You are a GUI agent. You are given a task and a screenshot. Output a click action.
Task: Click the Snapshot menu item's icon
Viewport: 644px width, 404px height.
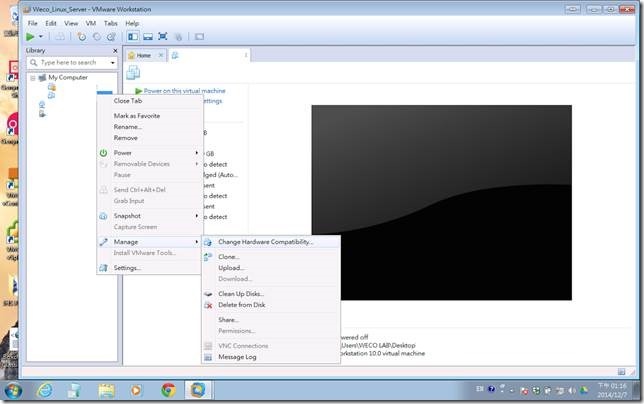click(104, 216)
